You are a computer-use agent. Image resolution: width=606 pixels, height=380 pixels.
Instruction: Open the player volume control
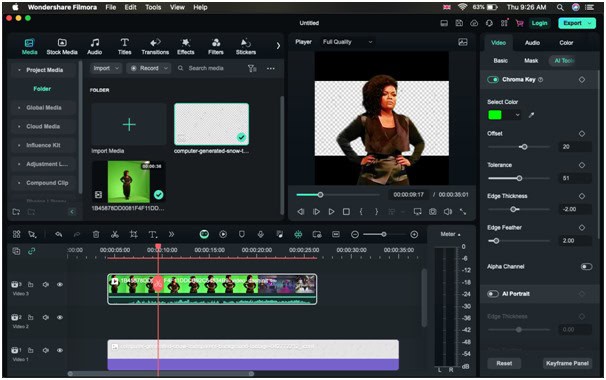point(448,211)
